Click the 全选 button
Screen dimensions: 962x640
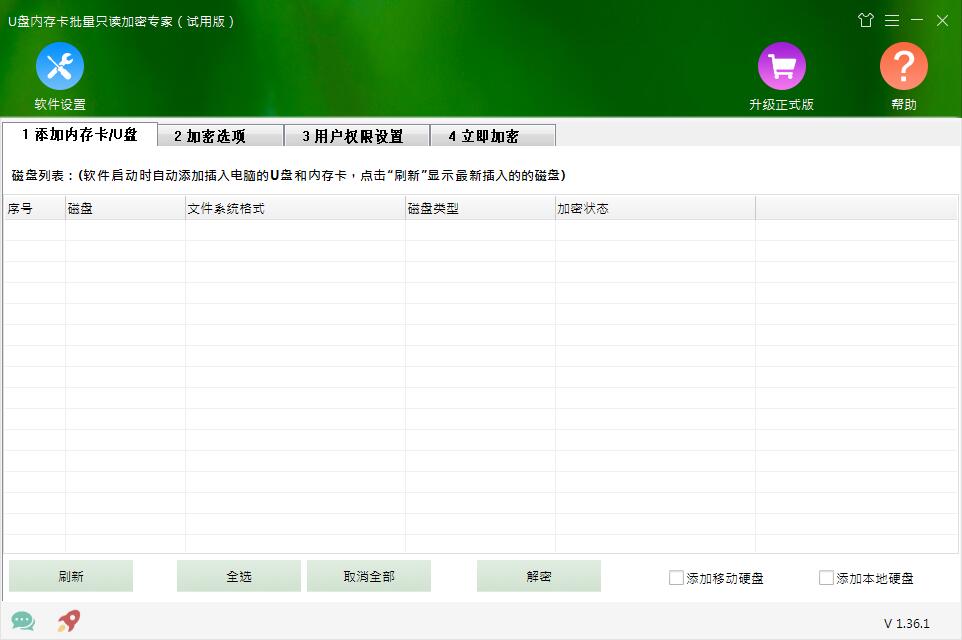pyautogui.click(x=239, y=576)
